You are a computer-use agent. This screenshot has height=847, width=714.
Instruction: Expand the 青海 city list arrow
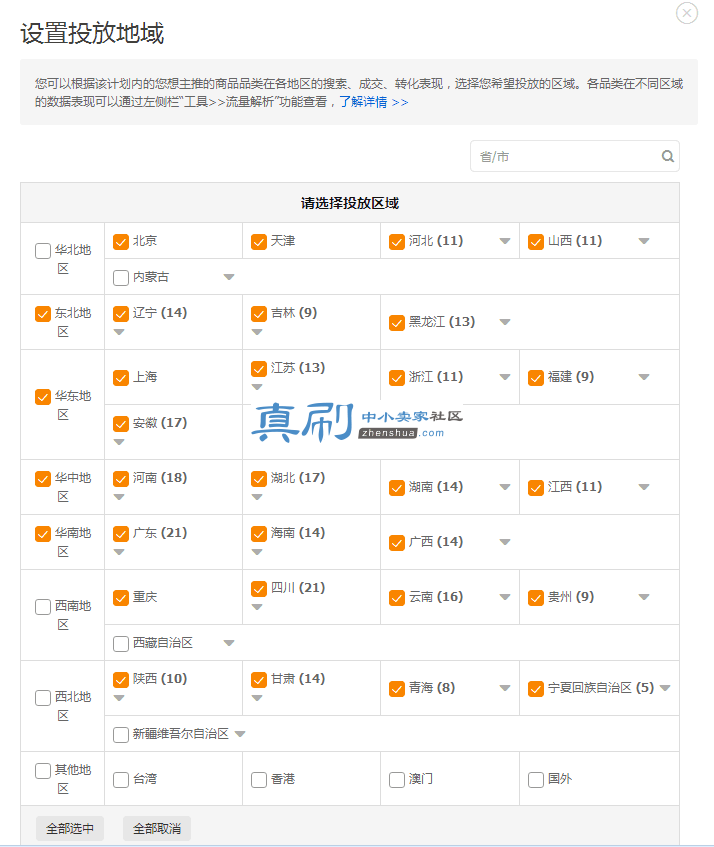pyautogui.click(x=505, y=688)
